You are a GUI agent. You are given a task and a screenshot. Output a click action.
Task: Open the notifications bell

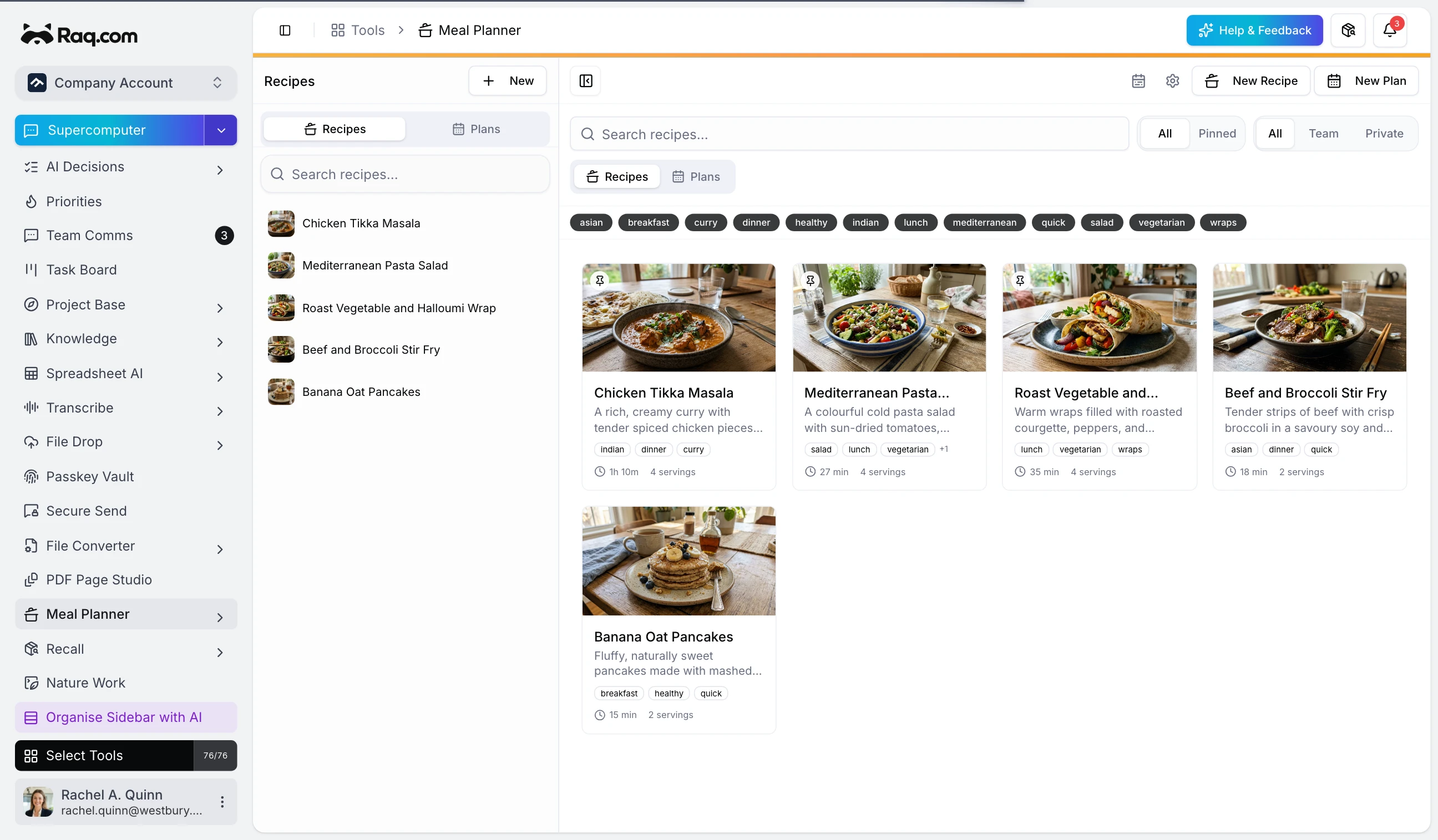pos(1390,30)
